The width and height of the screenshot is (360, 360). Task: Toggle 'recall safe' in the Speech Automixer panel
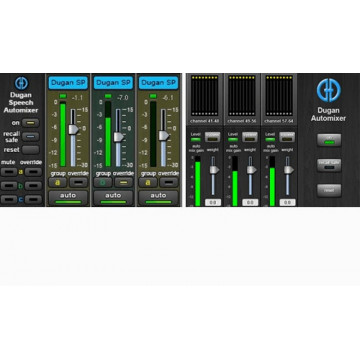[30, 136]
